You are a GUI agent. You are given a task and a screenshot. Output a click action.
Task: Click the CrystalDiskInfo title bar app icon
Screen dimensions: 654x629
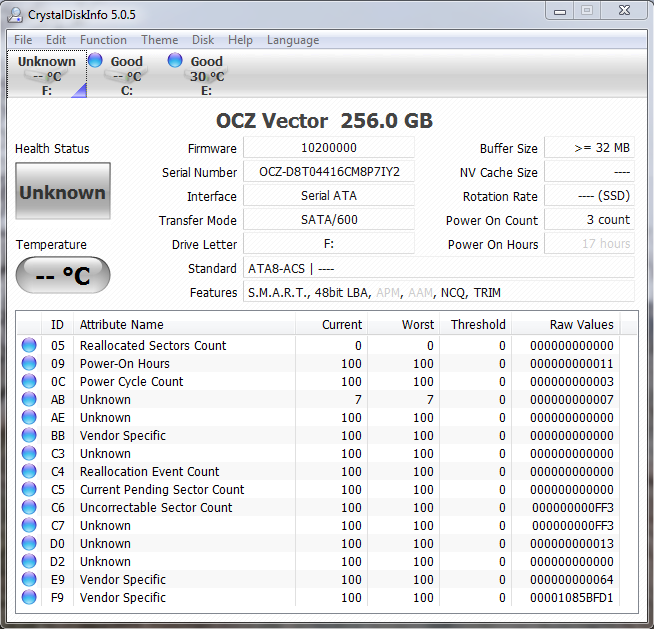[x=14, y=12]
